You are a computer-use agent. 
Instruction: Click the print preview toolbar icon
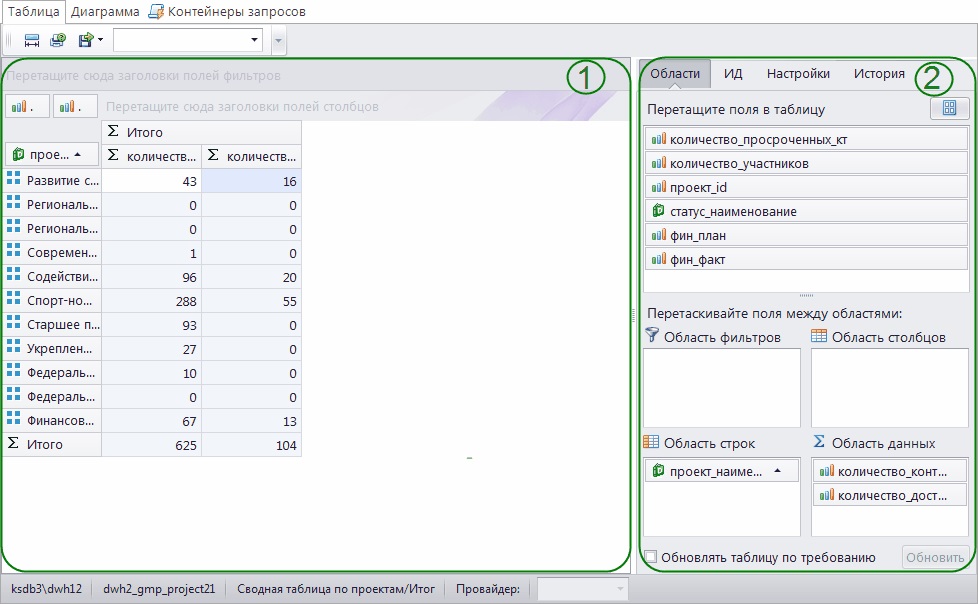click(58, 40)
